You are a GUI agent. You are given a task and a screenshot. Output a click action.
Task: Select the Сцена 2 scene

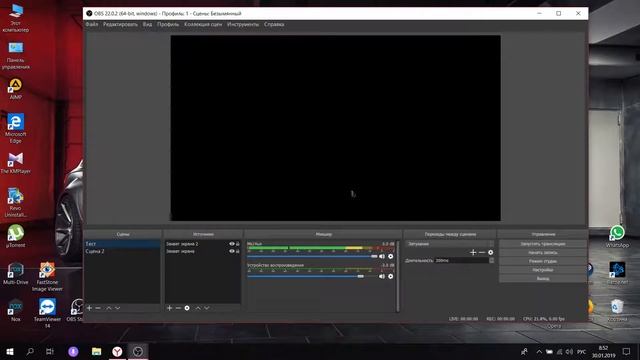tap(122, 251)
